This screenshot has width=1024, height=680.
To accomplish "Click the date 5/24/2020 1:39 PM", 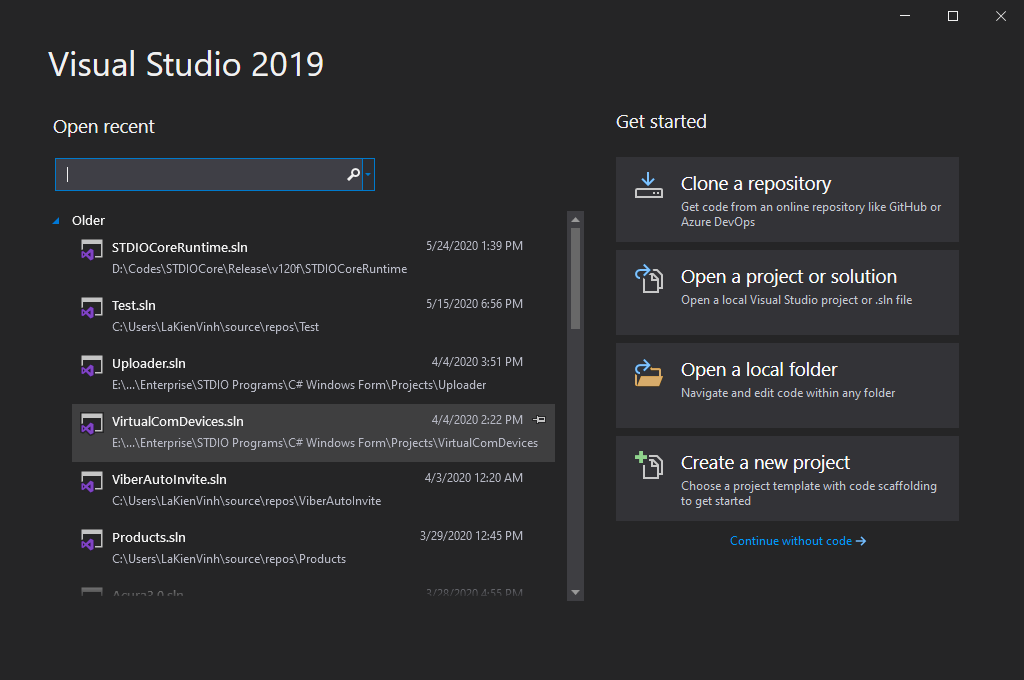I will [x=474, y=246].
